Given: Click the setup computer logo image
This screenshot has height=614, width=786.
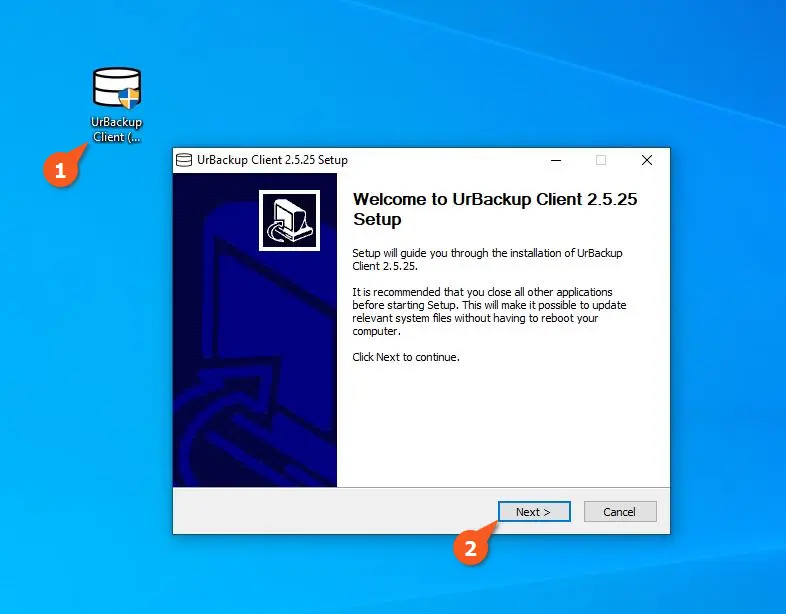Looking at the screenshot, I should [x=289, y=220].
